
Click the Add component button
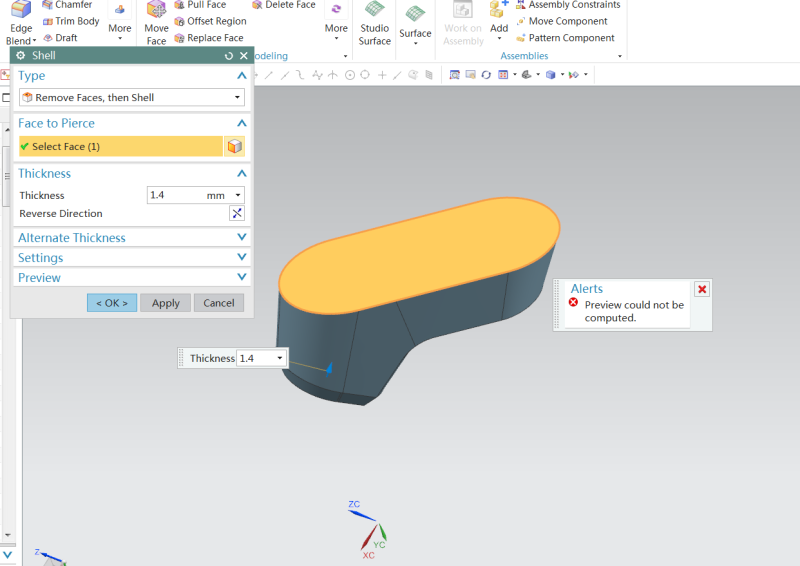[498, 20]
